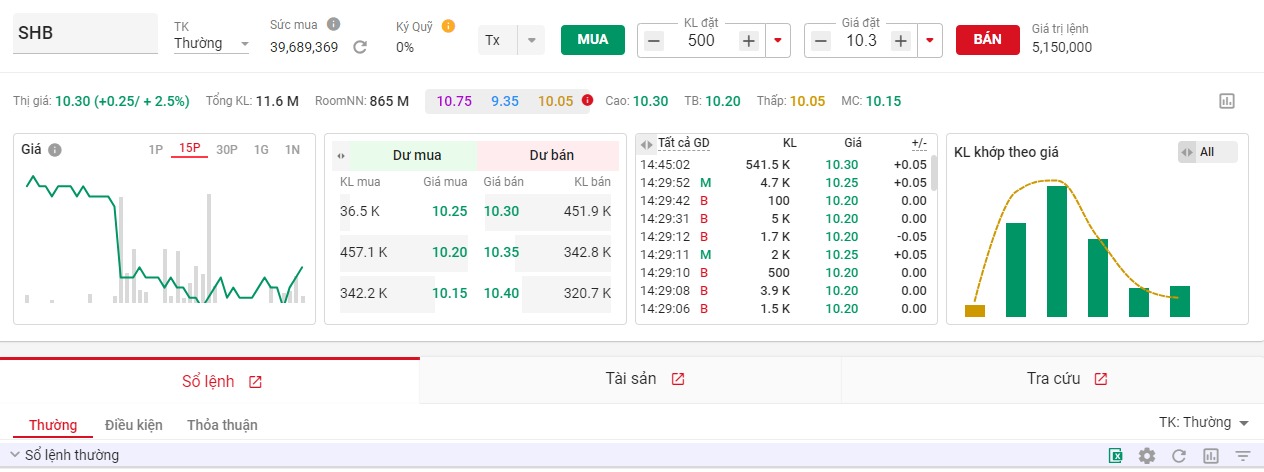Click the Giá đặt price field showing 10.3

click(861, 41)
